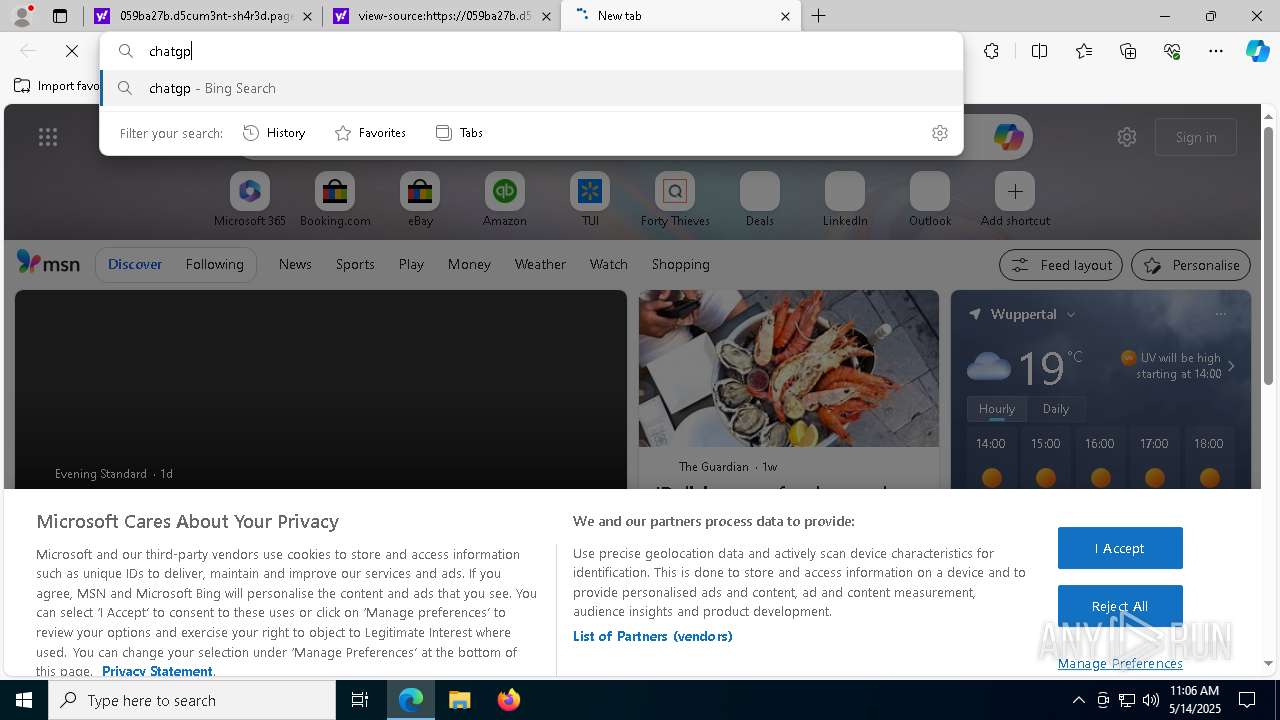The height and width of the screenshot is (720, 1280).
Task: Click the address bar showing chatgp
Action: 531,51
